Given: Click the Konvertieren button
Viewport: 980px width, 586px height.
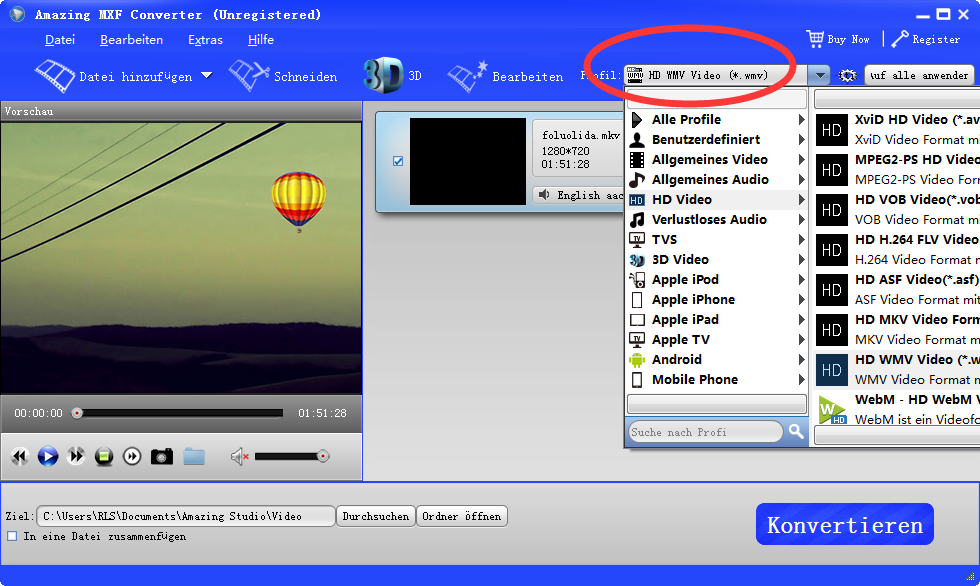Looking at the screenshot, I should [844, 524].
